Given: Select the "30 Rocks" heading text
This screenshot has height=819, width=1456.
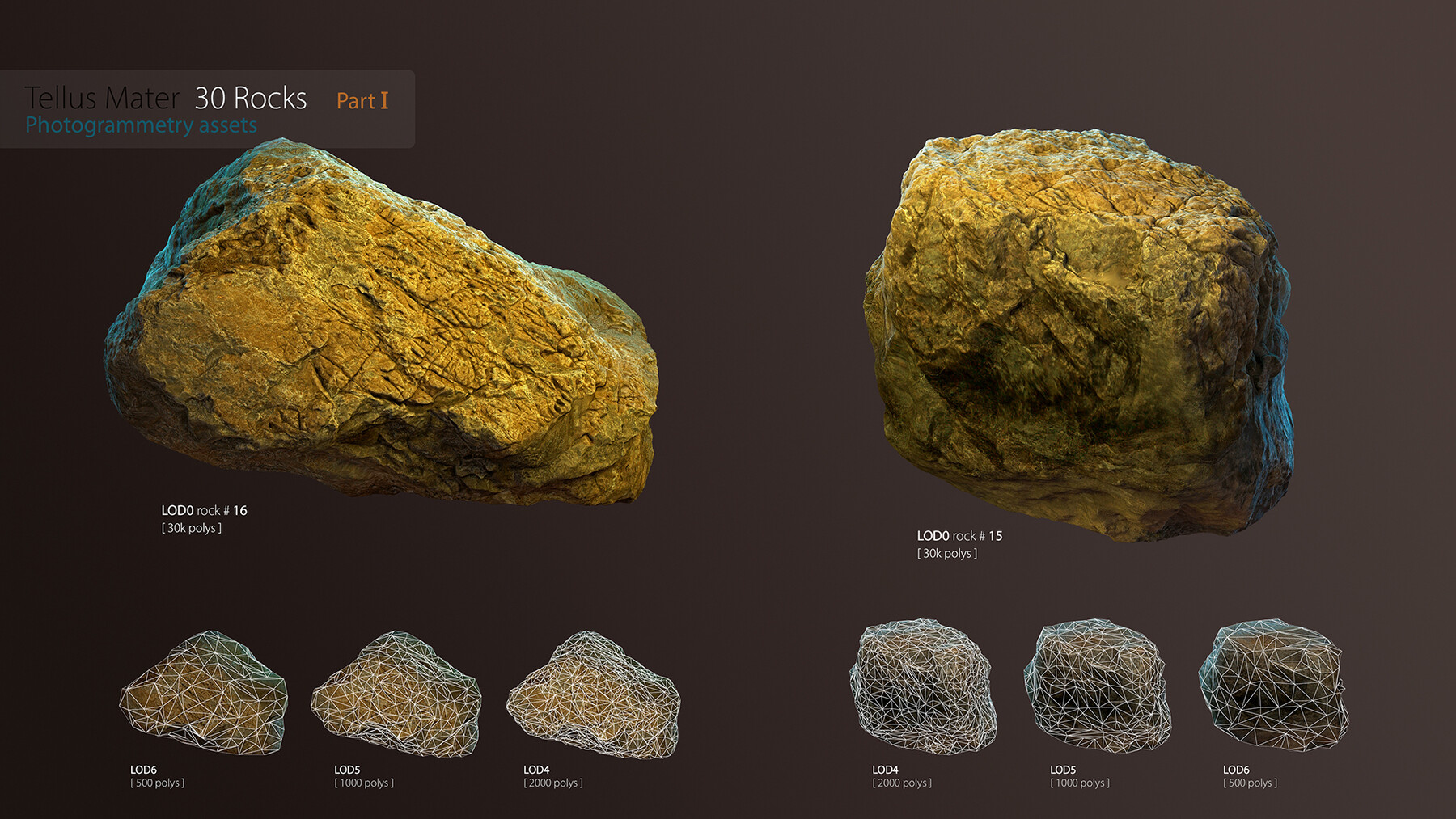Looking at the screenshot, I should click(x=251, y=98).
